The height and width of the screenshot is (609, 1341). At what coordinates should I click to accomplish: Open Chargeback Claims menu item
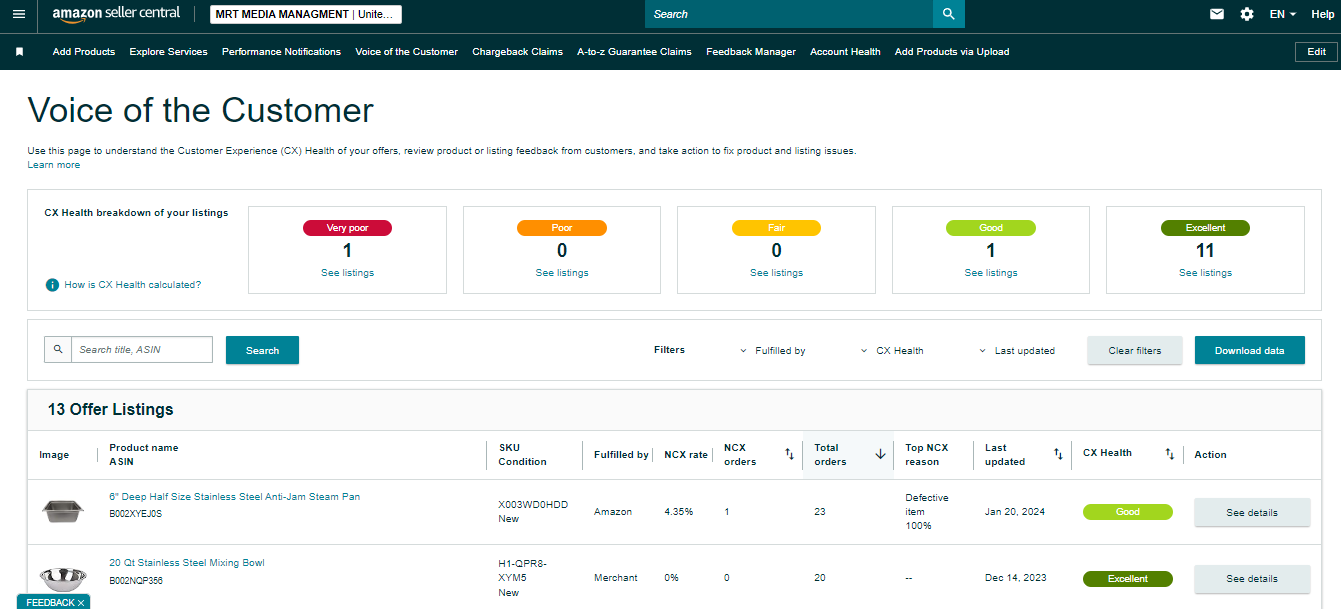tap(517, 52)
